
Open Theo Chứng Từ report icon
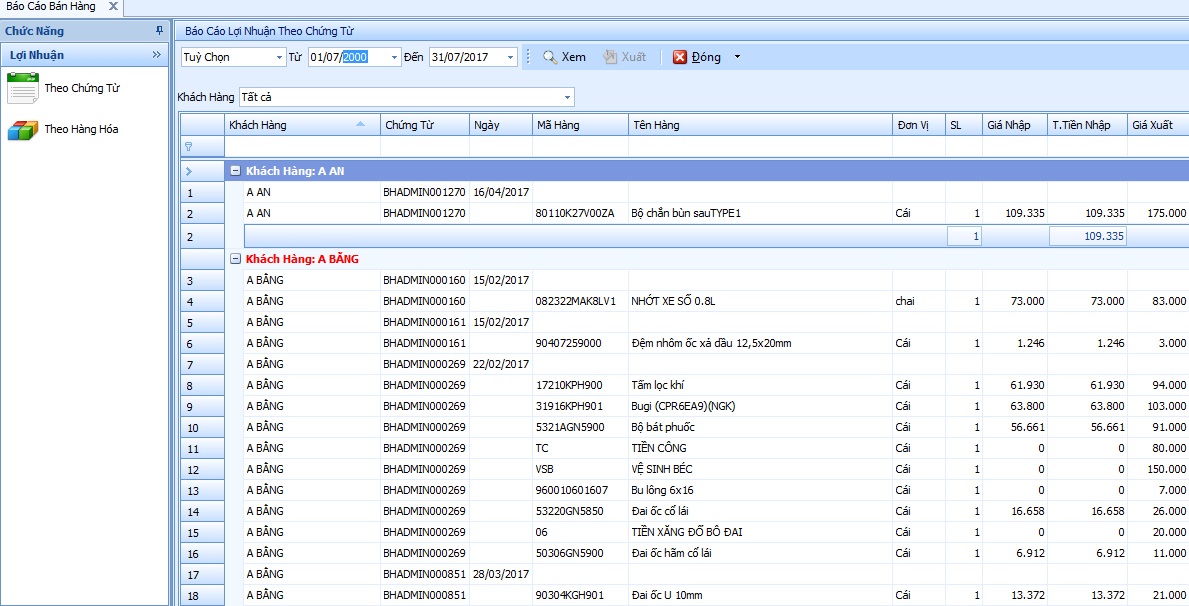[22, 89]
